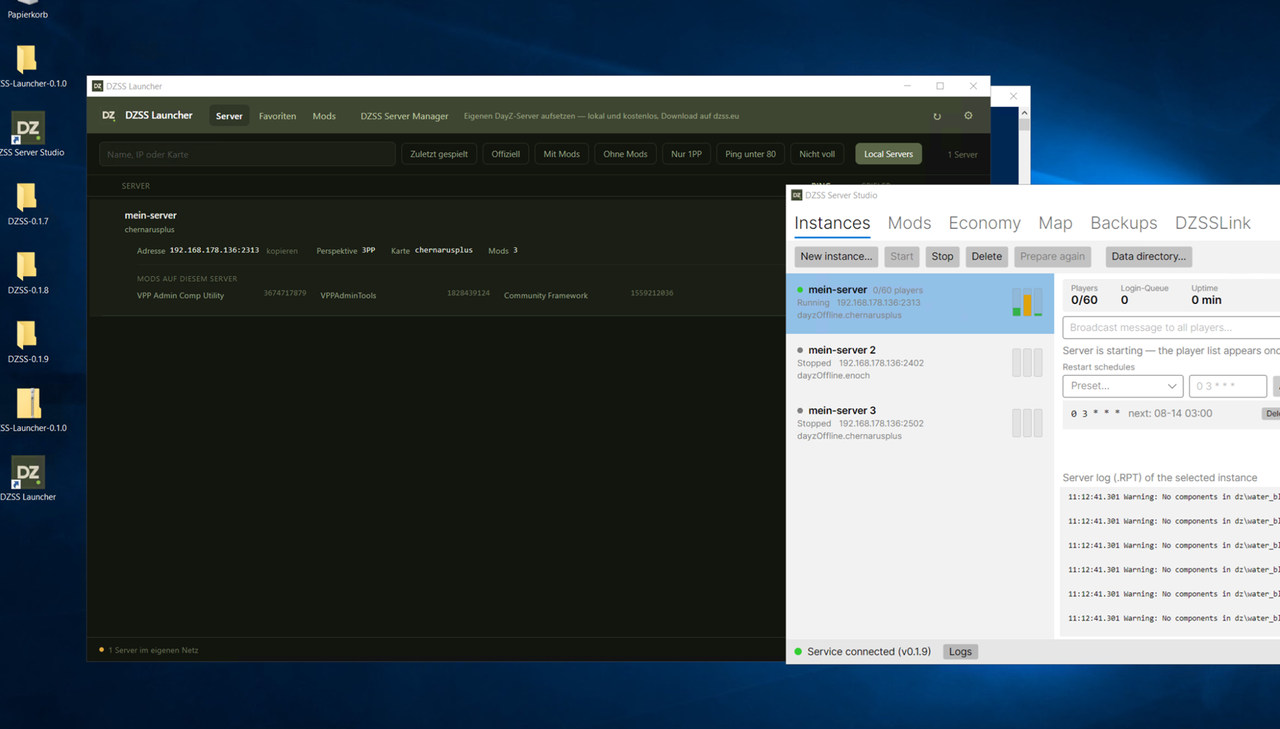The height and width of the screenshot is (729, 1280).
Task: Click the New instance... button
Action: 836,256
